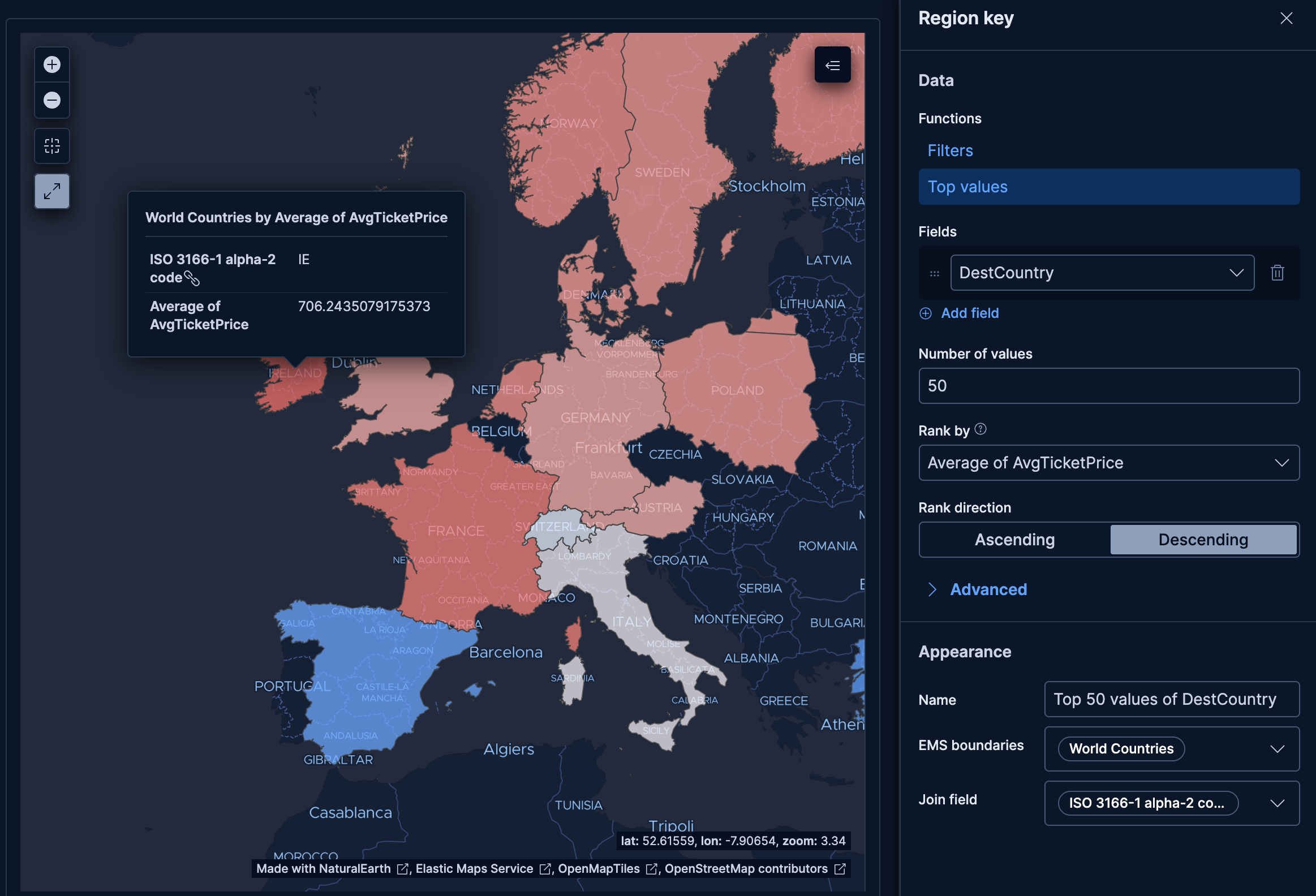This screenshot has height=896, width=1316.
Task: Select Ascending rank direction
Action: [1014, 540]
